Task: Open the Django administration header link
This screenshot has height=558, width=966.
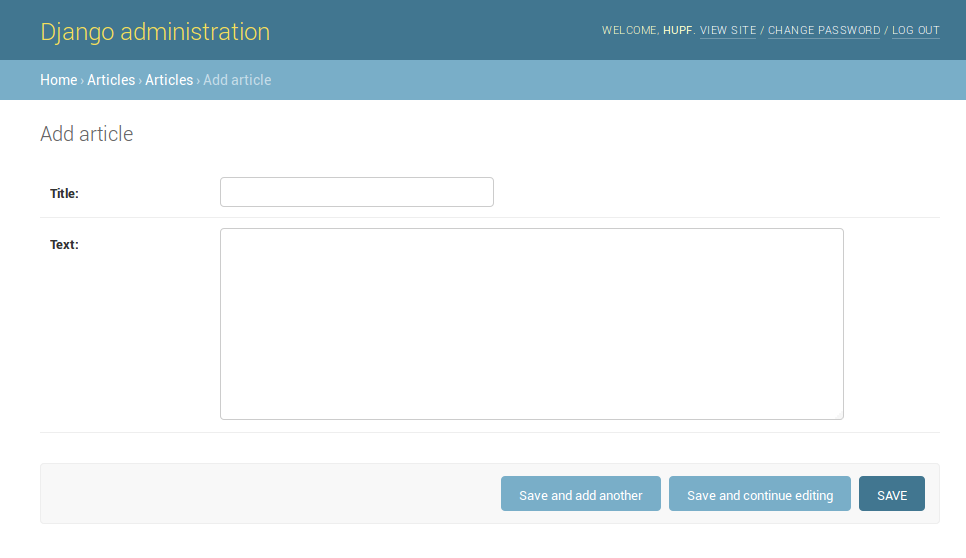Action: point(155,31)
